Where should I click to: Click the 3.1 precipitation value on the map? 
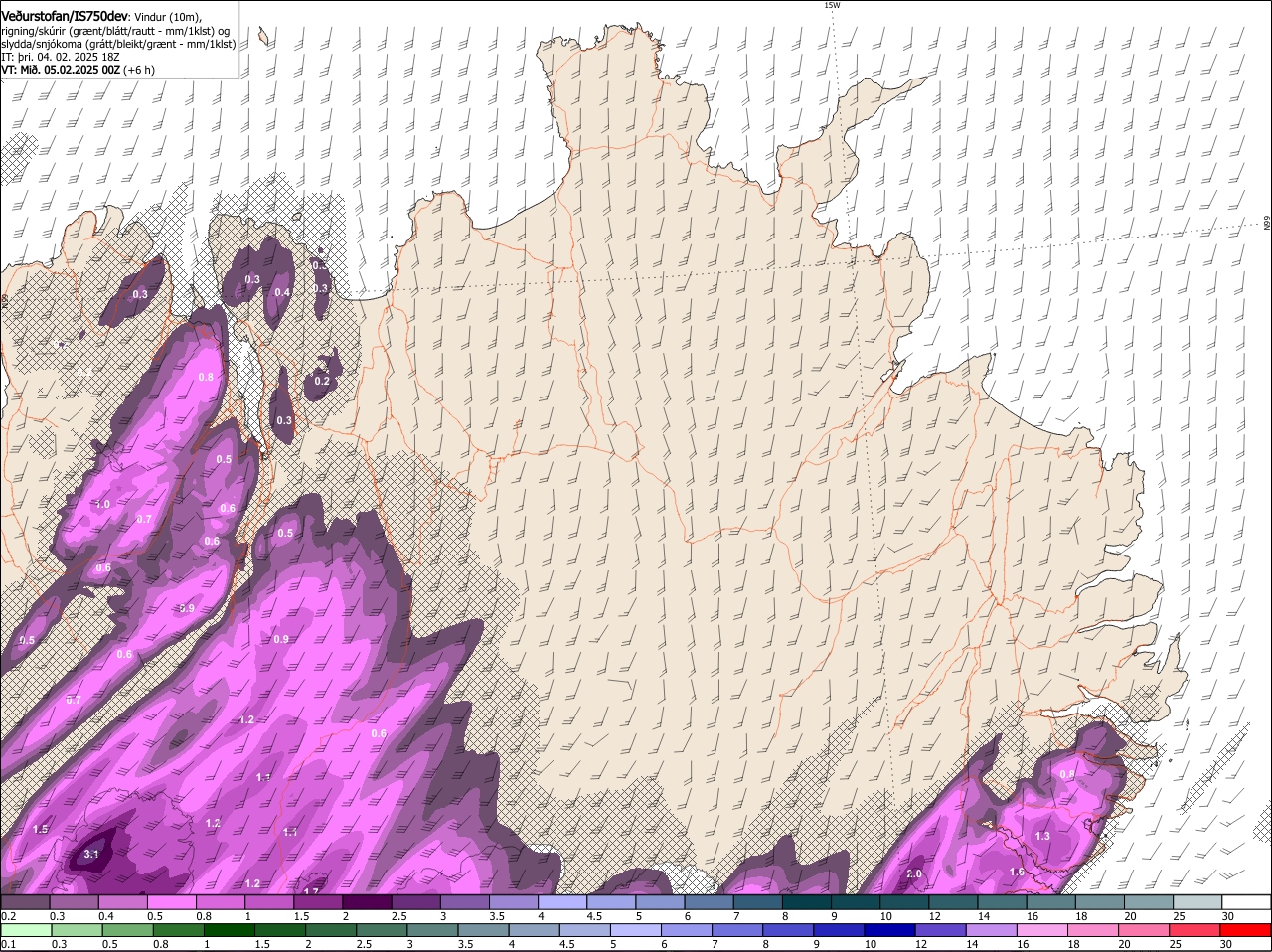[92, 854]
